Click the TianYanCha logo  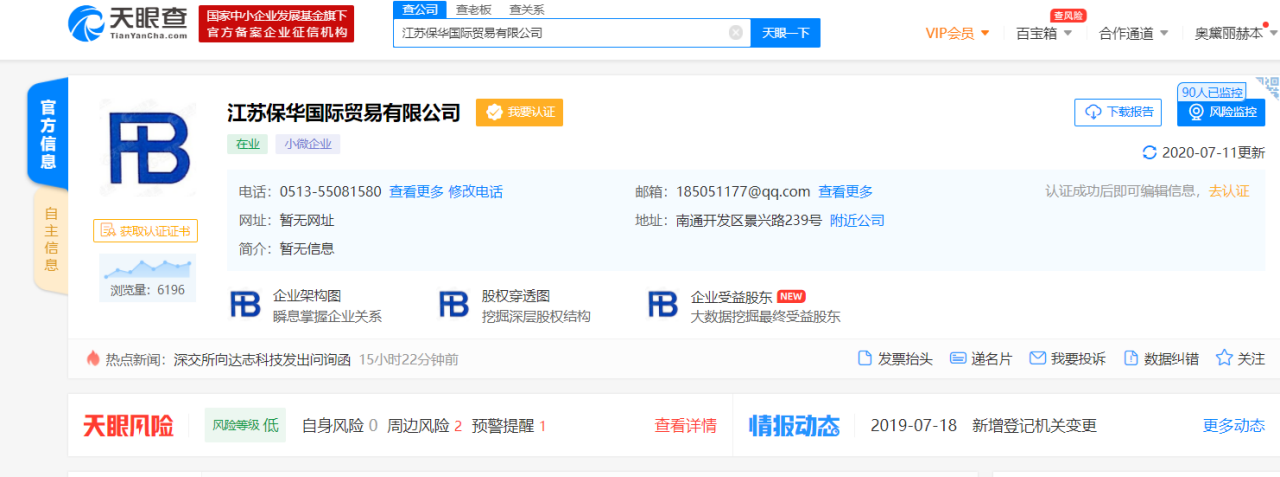[x=128, y=22]
